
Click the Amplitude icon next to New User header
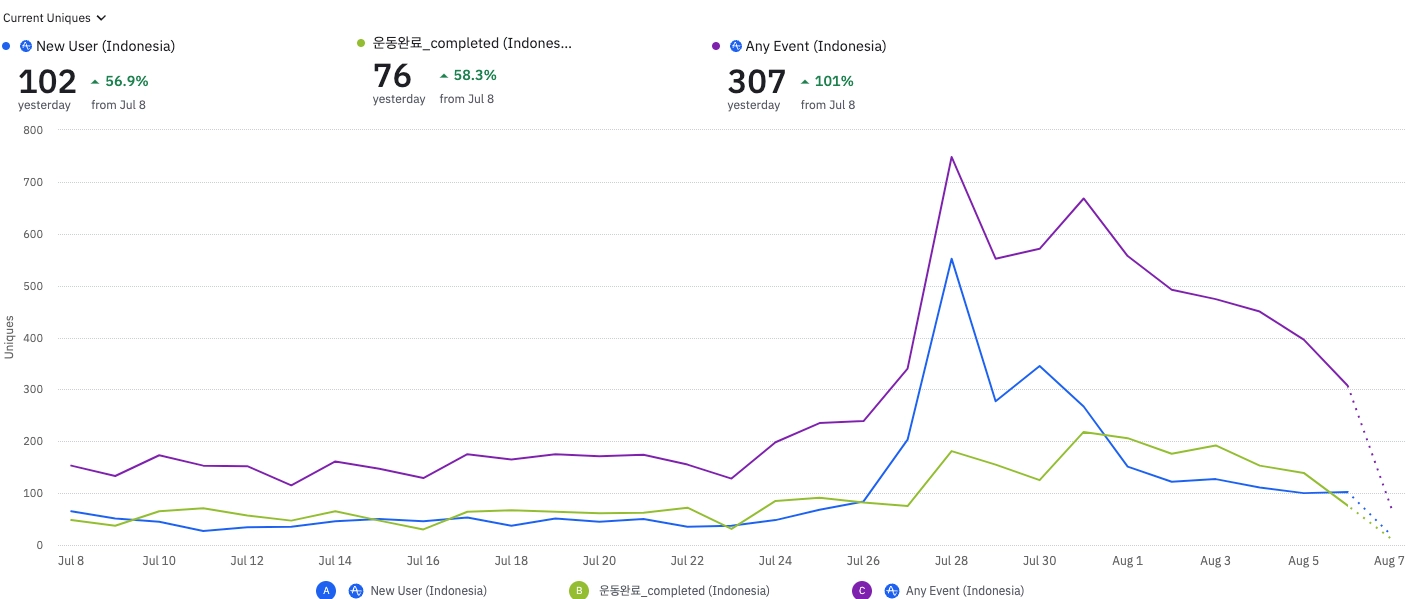[26, 46]
